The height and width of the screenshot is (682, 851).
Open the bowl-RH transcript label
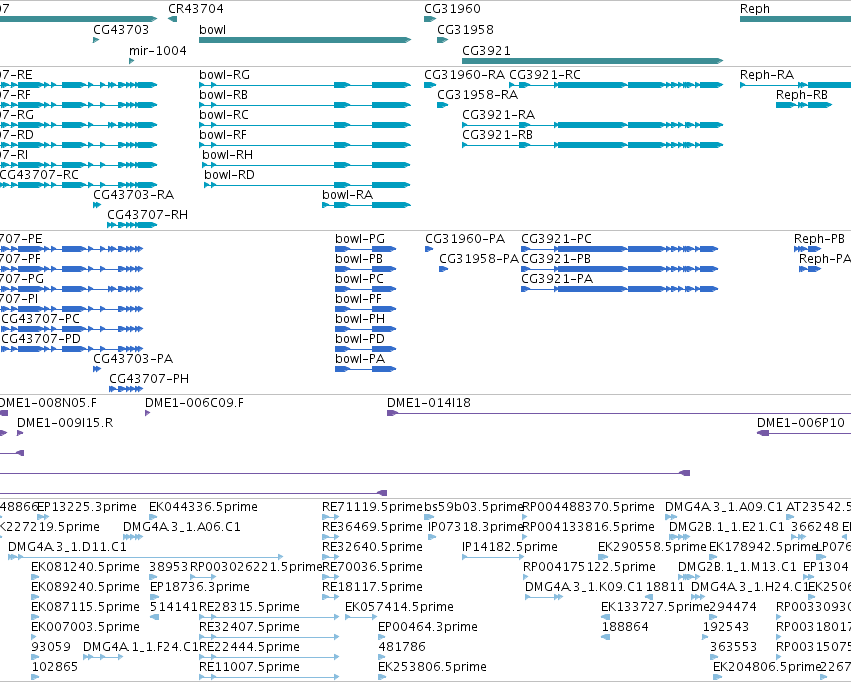[227, 155]
